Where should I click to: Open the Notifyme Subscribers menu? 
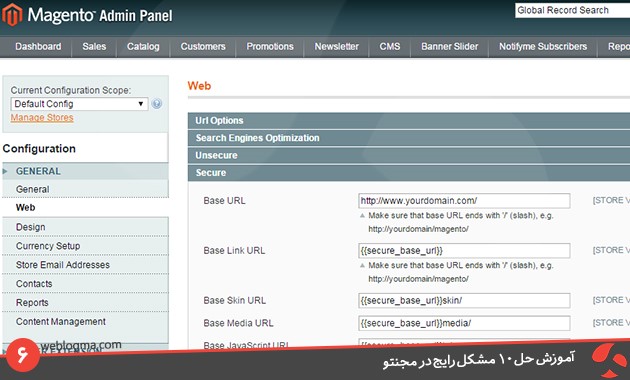(543, 47)
